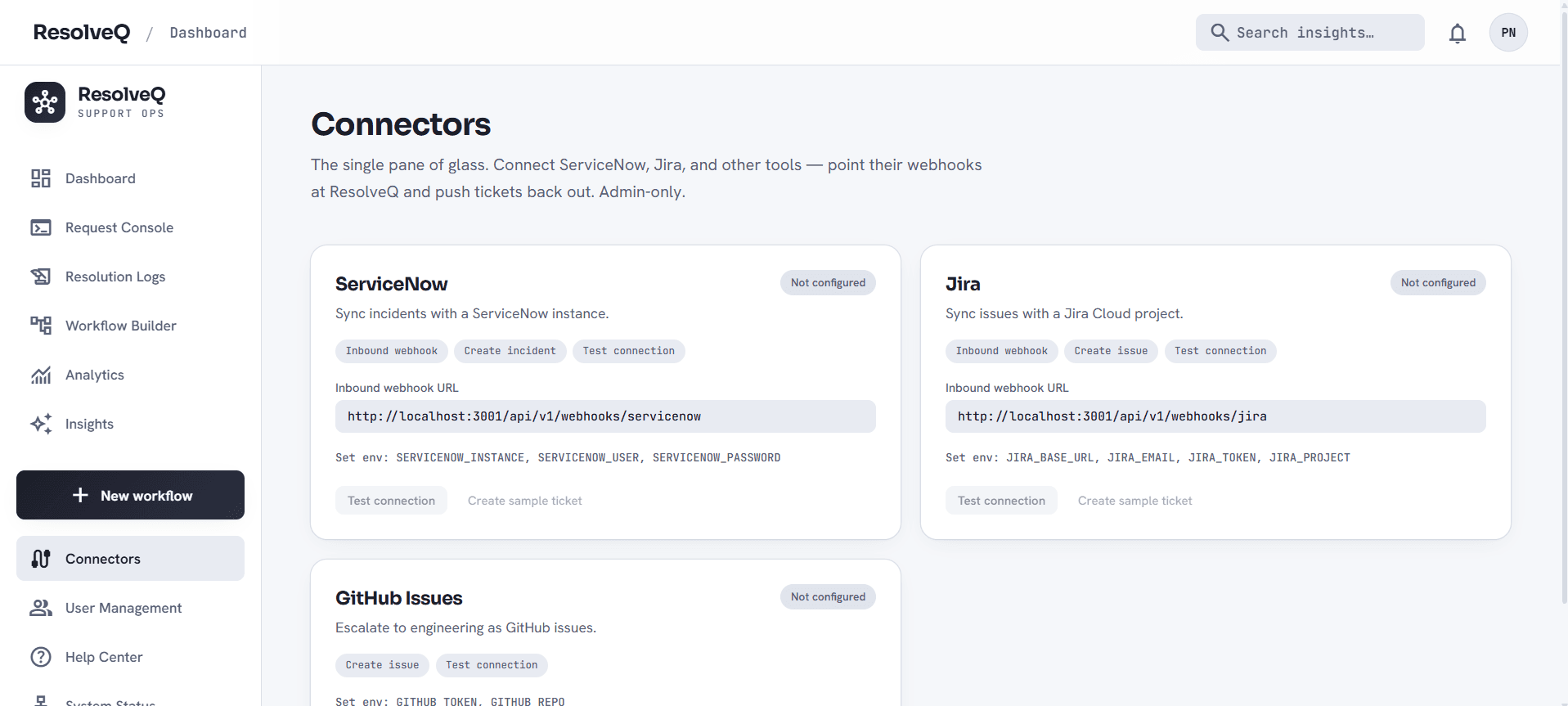
Task: Click the Connectors page heading
Action: 401,124
